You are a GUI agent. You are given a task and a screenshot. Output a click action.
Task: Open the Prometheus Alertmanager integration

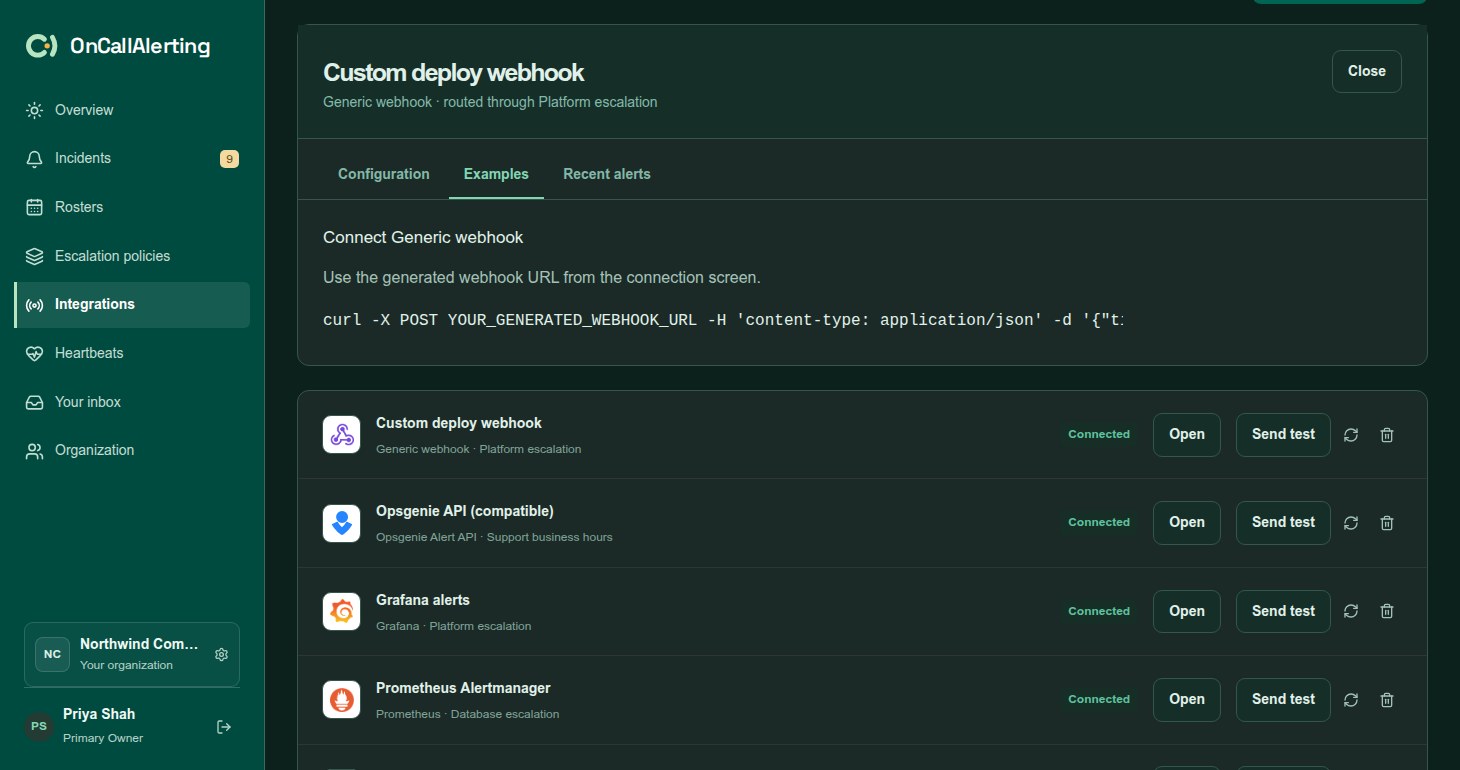point(1186,699)
